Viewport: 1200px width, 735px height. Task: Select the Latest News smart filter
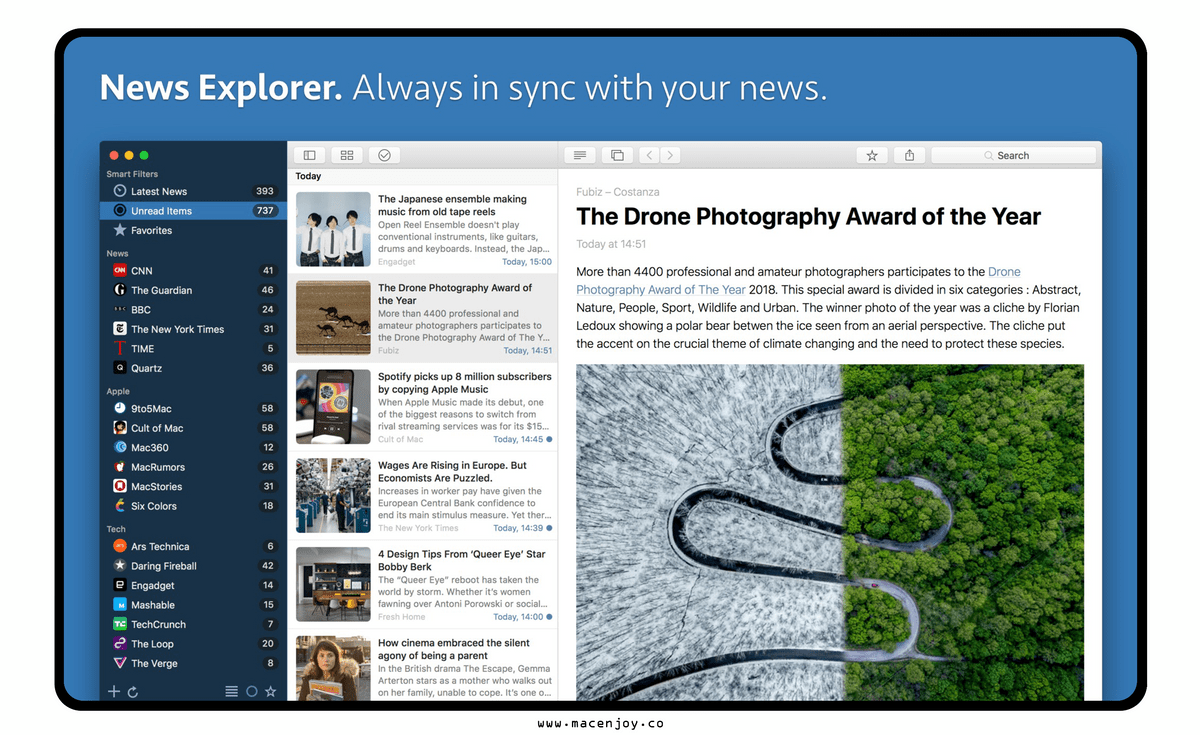point(193,191)
